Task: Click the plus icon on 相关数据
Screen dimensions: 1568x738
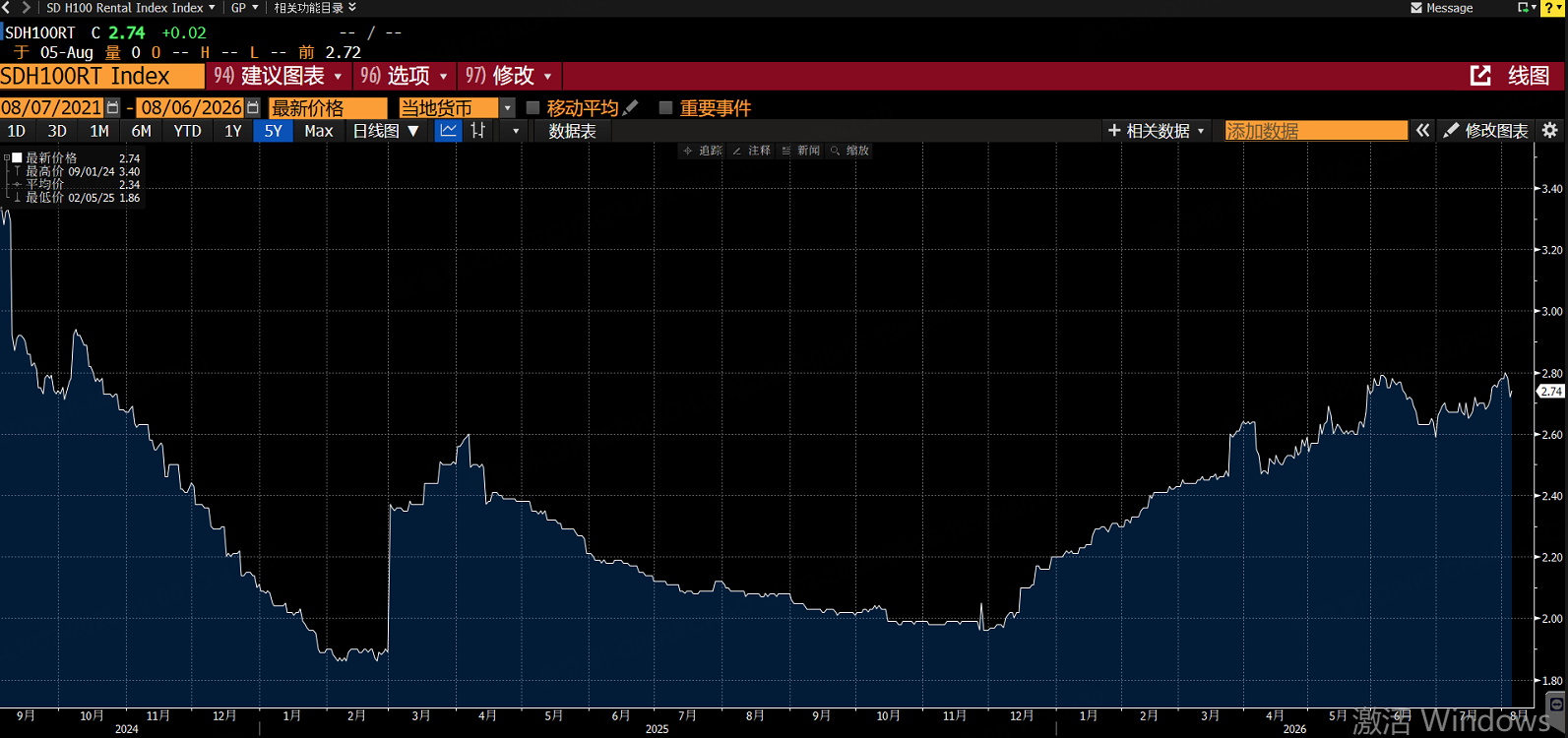Action: pos(1114,131)
